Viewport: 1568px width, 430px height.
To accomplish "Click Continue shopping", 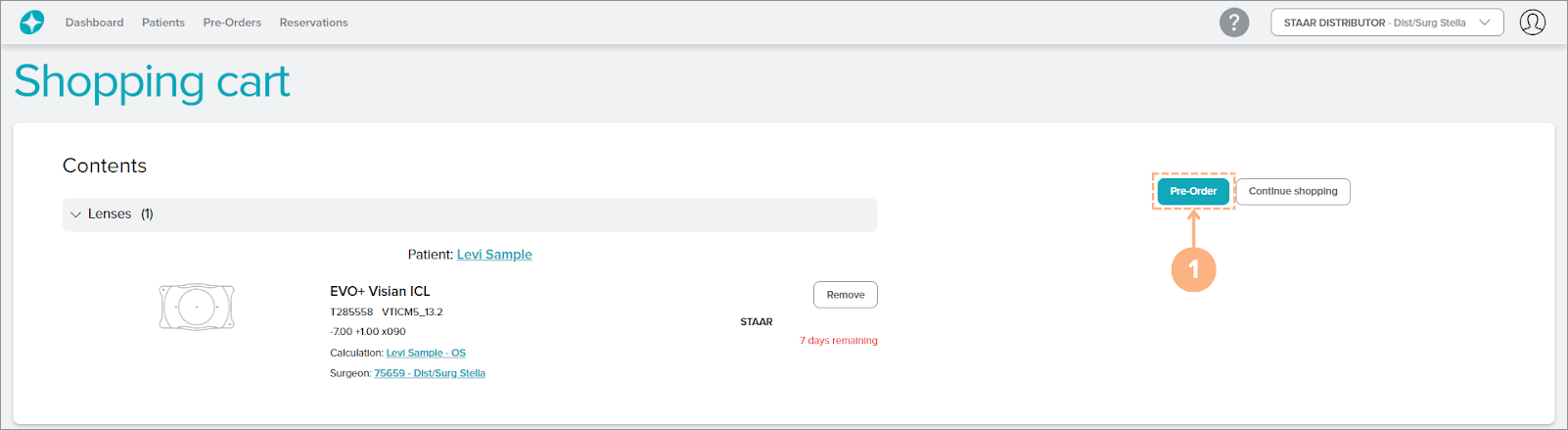I will [1292, 192].
